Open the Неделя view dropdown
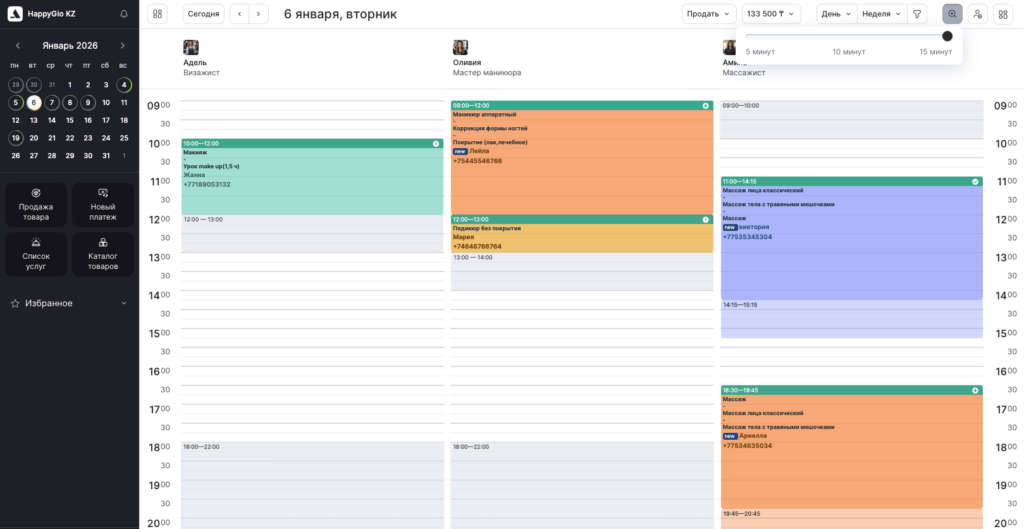This screenshot has height=529, width=1024. (x=881, y=14)
